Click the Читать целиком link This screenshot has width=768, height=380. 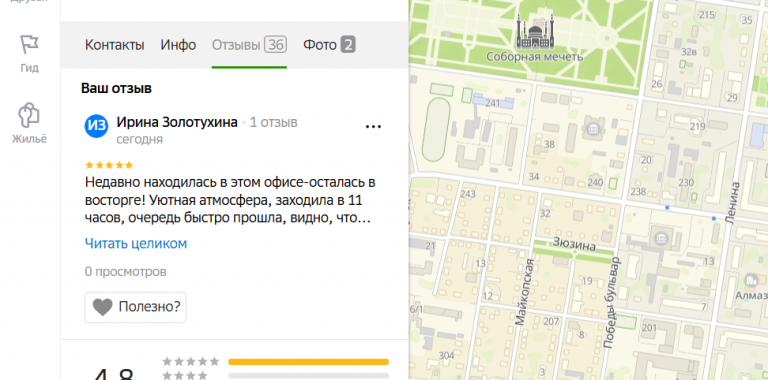click(136, 243)
